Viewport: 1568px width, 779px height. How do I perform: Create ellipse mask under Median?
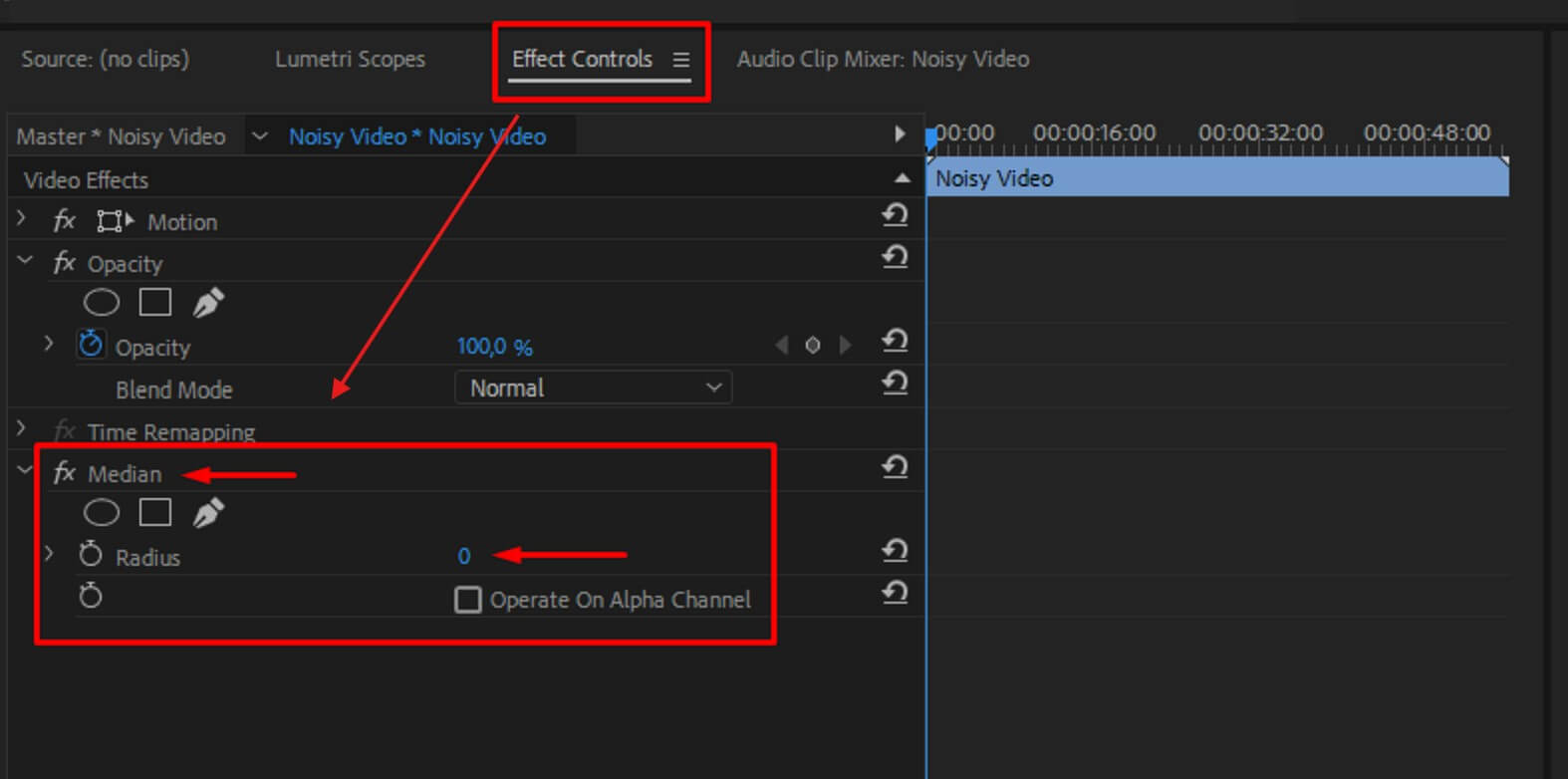(102, 512)
